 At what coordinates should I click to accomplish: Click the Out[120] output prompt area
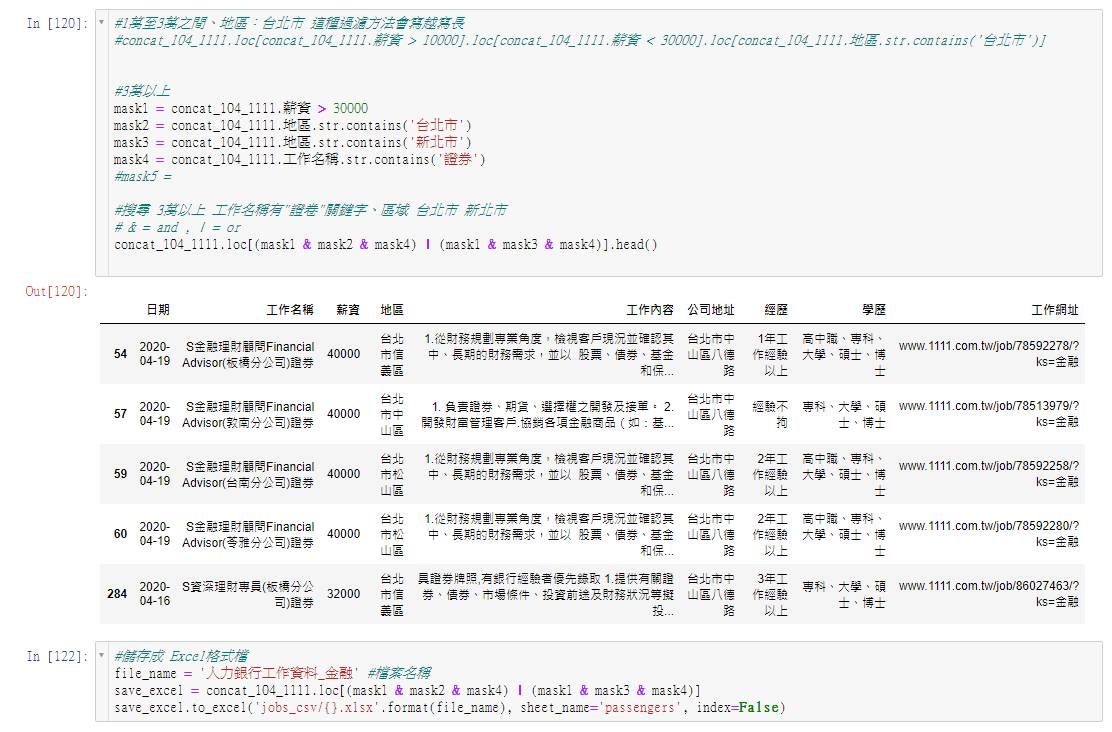[x=56, y=291]
